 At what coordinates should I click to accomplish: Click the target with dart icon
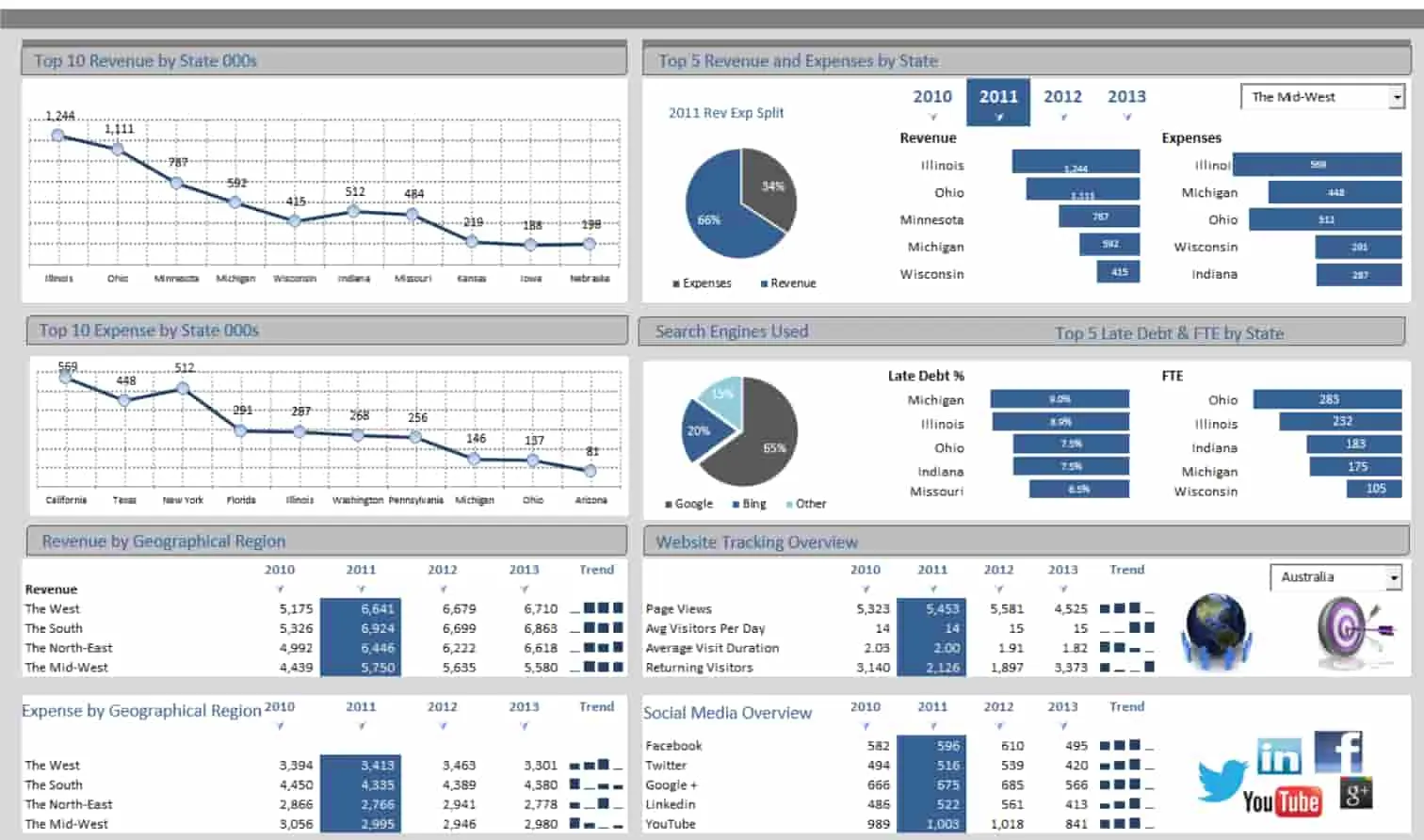1353,631
